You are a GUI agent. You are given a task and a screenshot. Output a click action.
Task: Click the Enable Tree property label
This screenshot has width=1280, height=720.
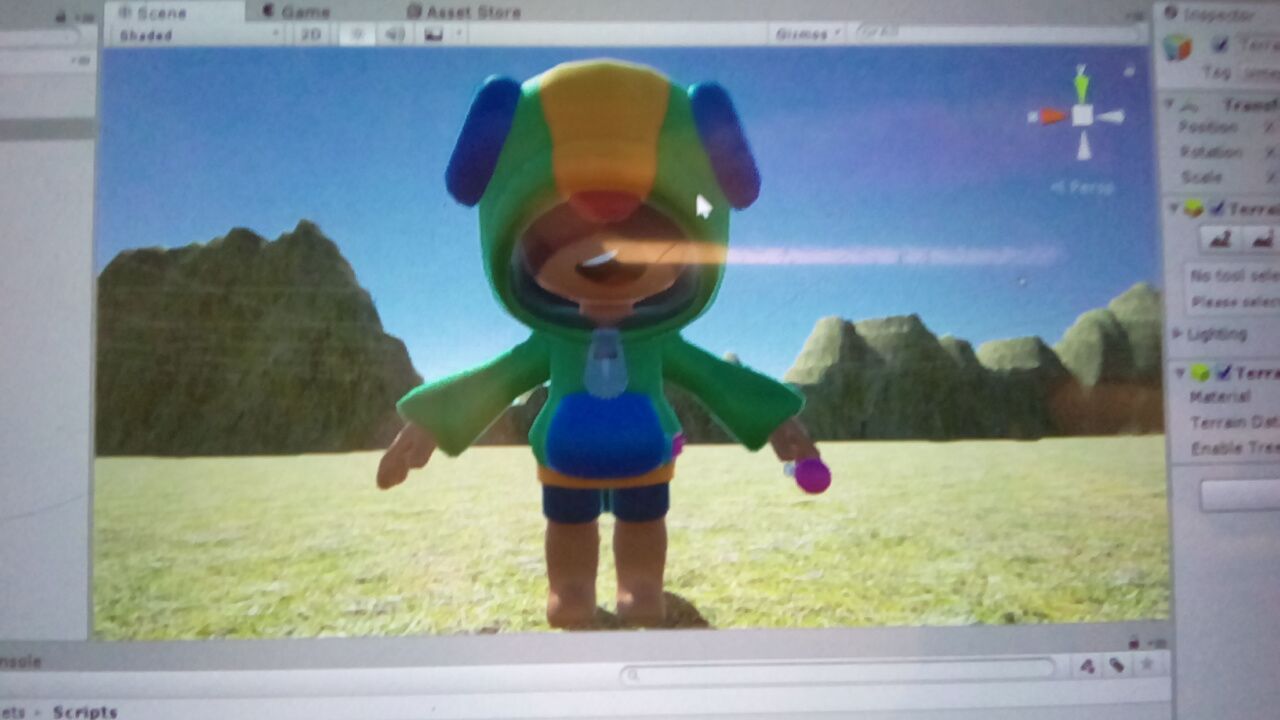point(1235,448)
